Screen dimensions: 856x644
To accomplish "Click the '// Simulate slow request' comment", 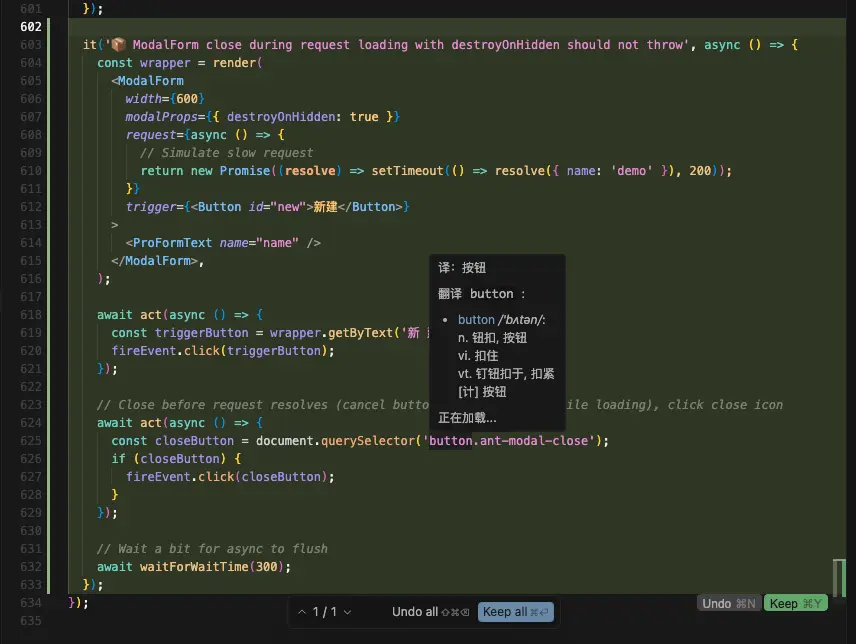I will (226, 153).
